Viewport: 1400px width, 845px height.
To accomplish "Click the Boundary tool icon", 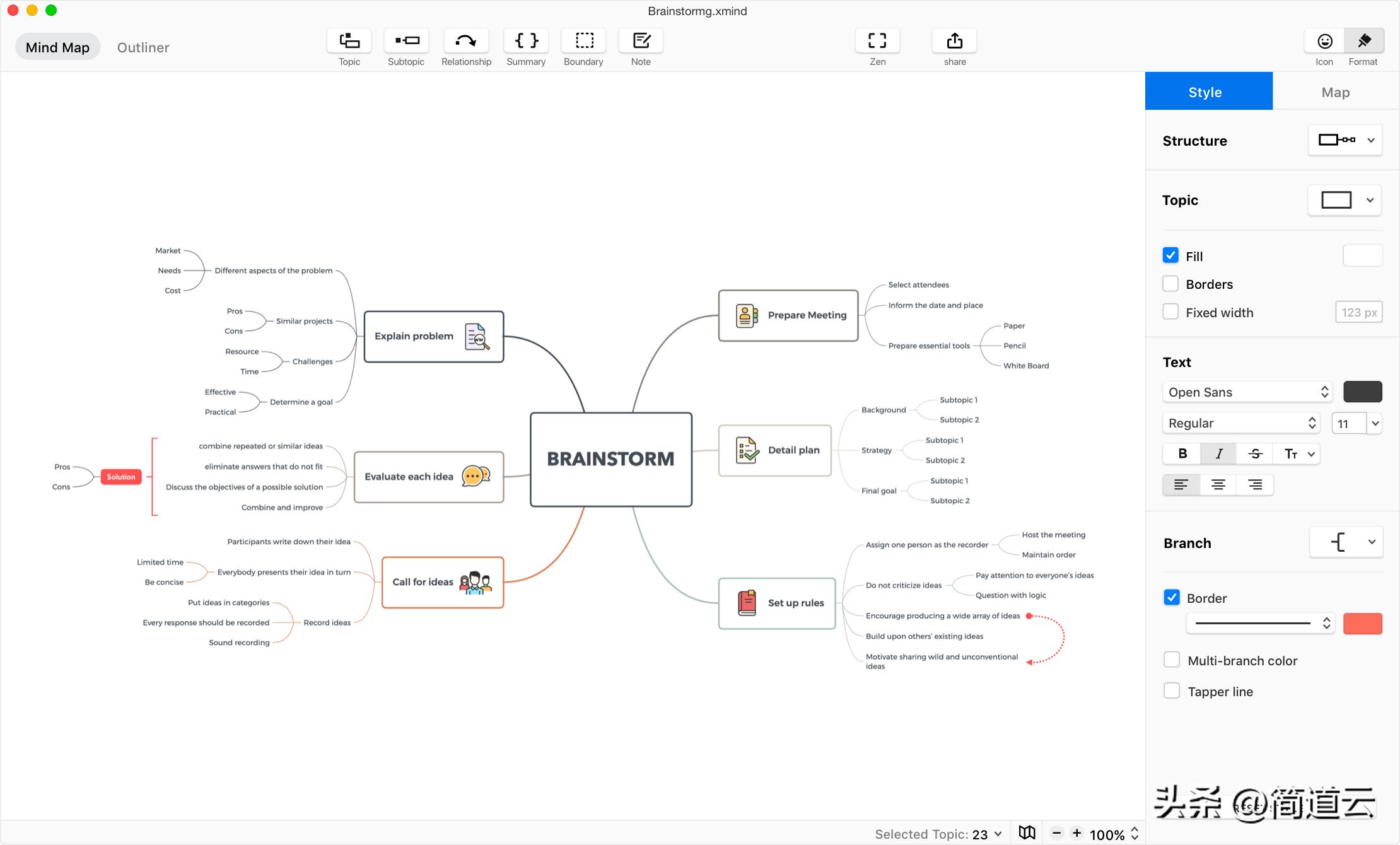I will [583, 41].
